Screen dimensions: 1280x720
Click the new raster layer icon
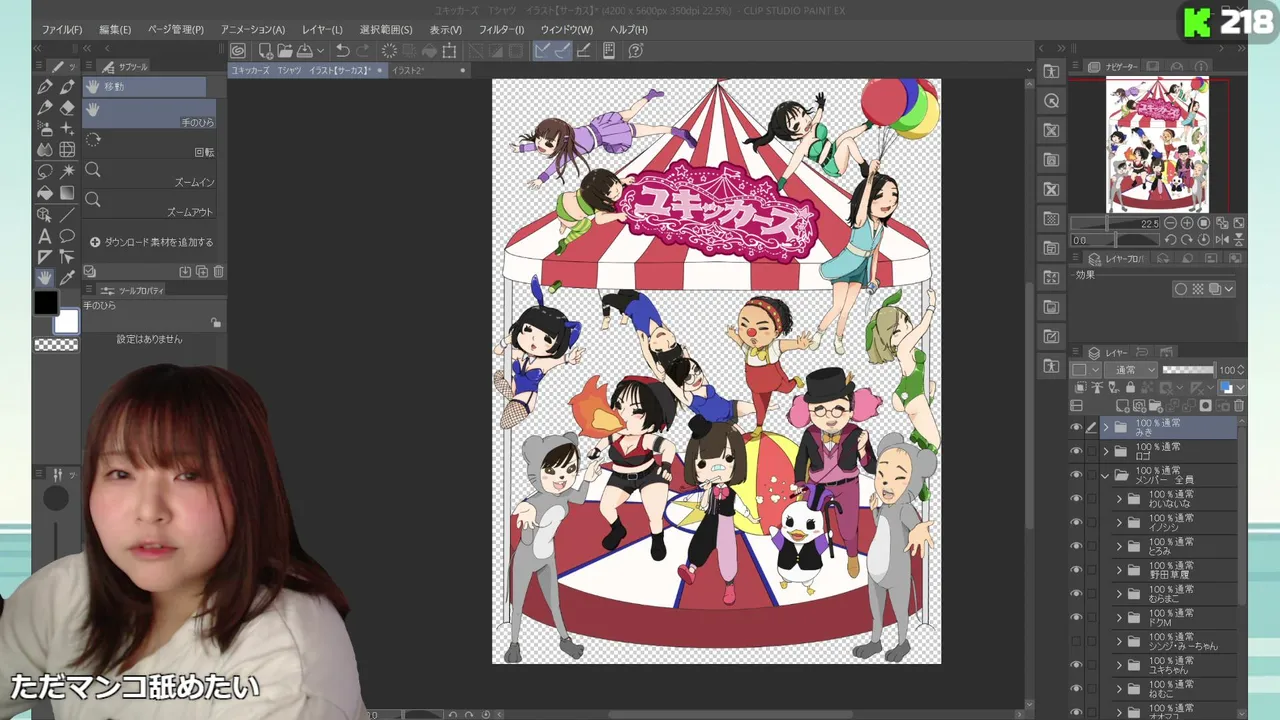click(1124, 406)
